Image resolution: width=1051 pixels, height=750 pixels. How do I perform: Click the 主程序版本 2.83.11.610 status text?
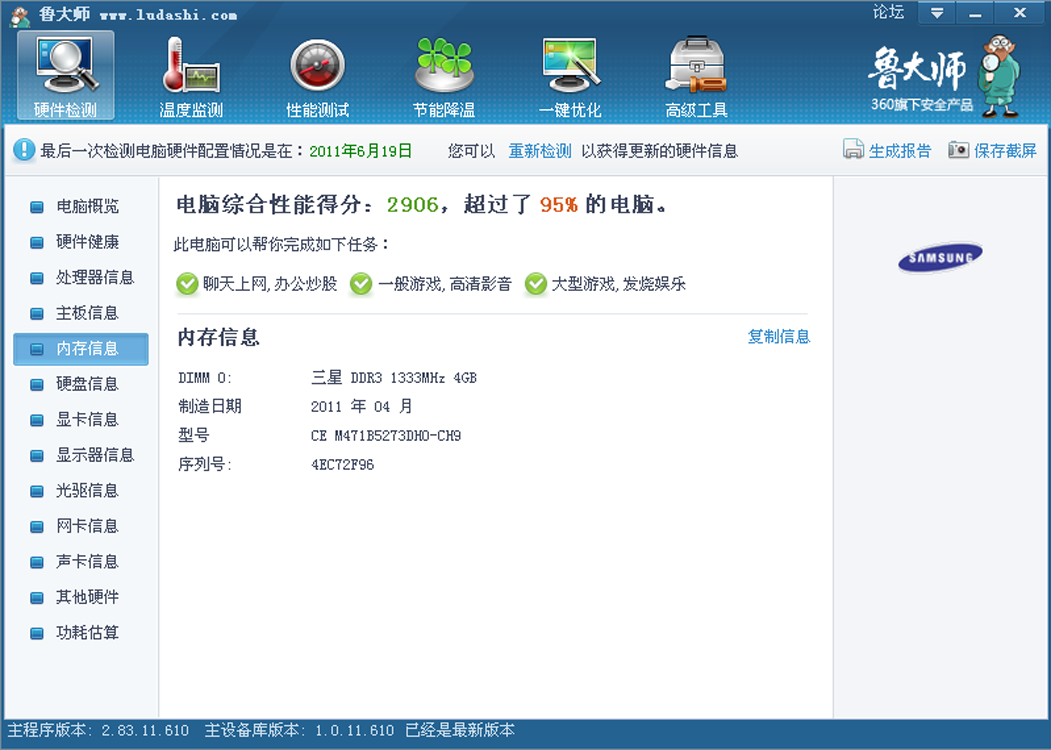pos(99,731)
